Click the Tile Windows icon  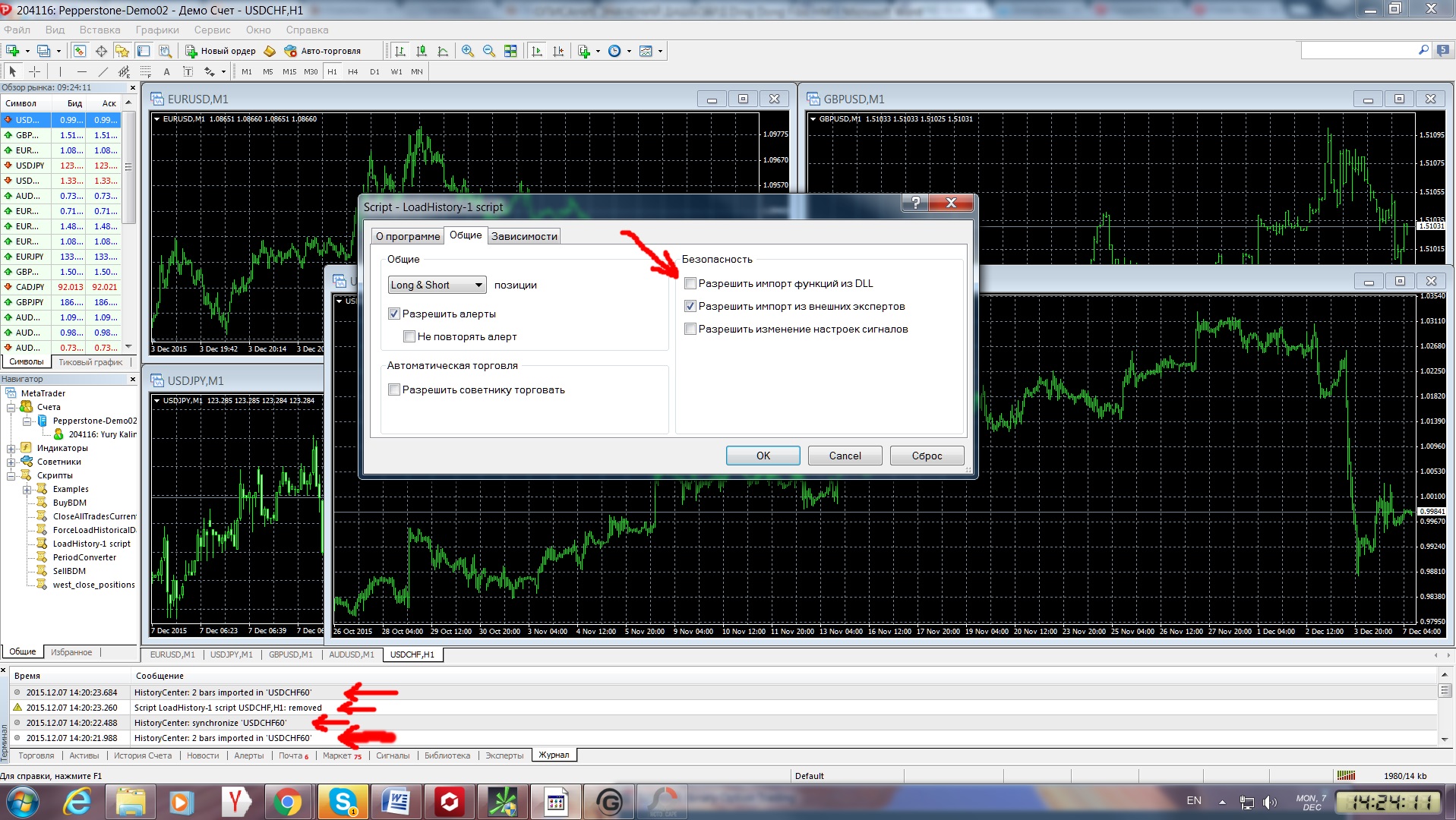[x=510, y=51]
